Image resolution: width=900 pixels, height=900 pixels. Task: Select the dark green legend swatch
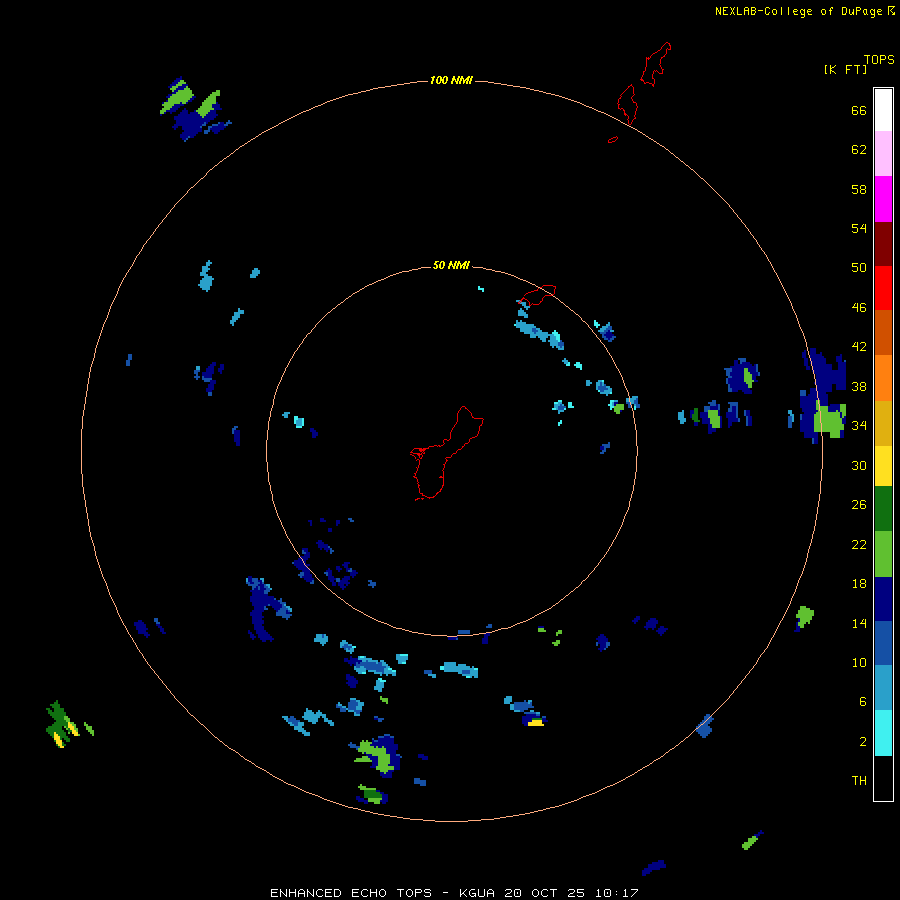tap(883, 509)
